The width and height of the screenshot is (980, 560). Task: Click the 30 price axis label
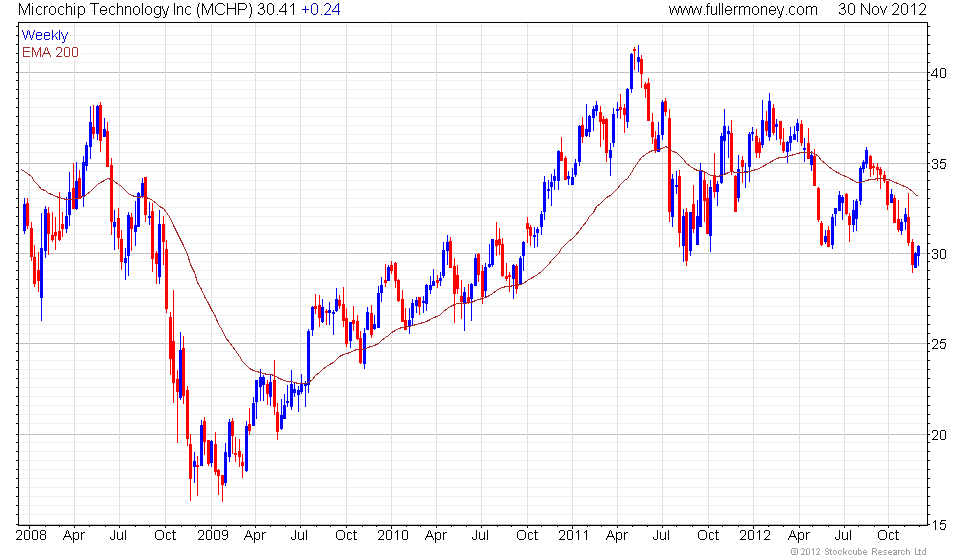pyautogui.click(x=939, y=254)
